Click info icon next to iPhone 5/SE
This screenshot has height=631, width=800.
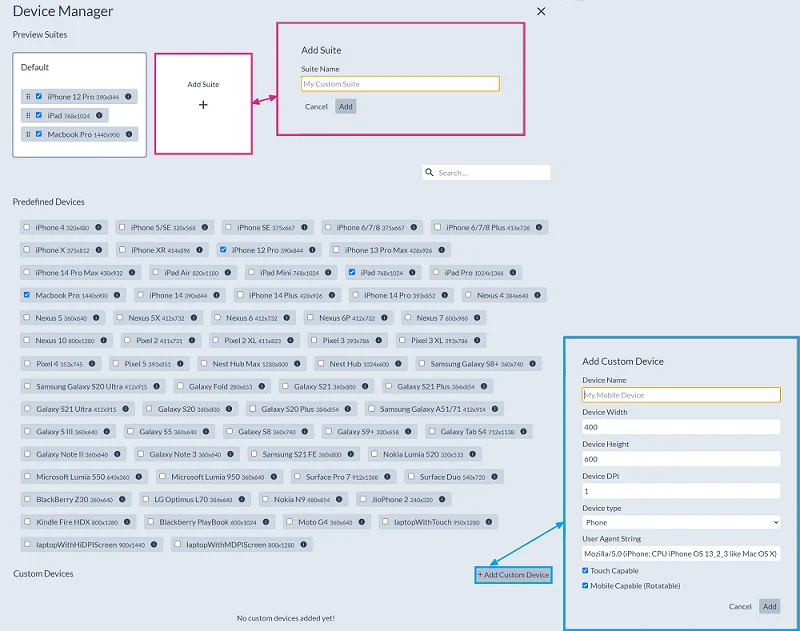tap(205, 228)
